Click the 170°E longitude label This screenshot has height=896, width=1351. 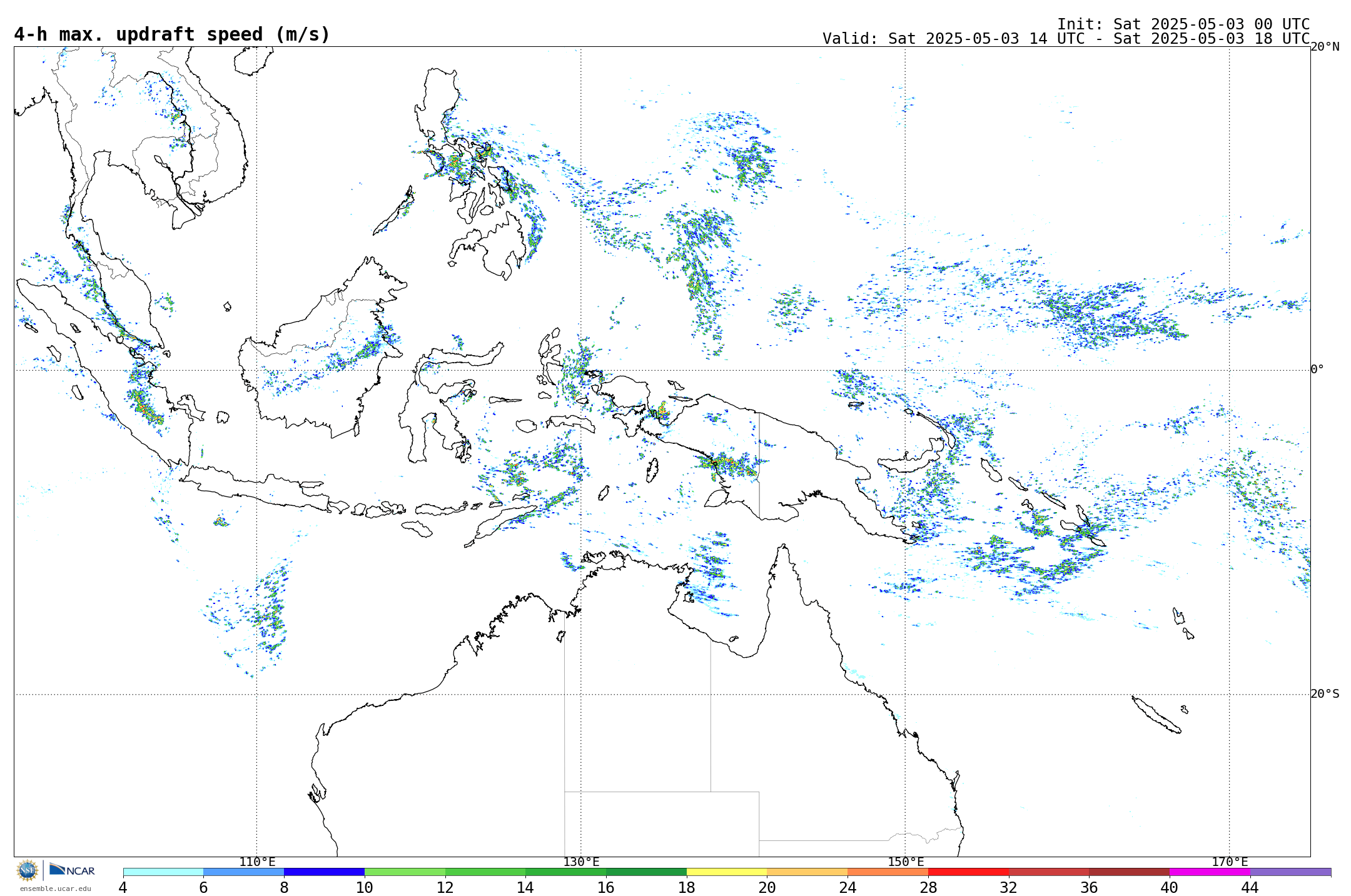[1230, 862]
